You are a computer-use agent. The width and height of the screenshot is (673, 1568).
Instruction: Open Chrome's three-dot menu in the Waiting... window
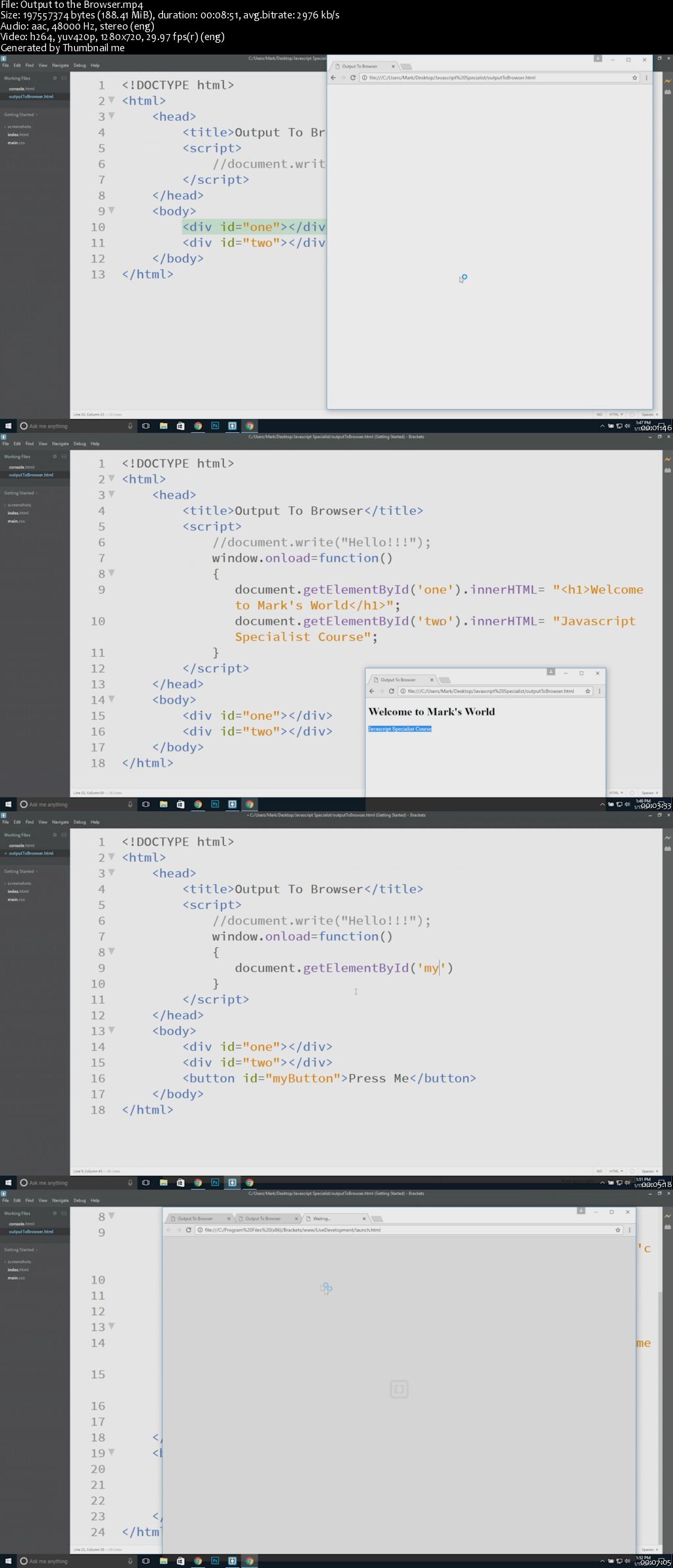pyautogui.click(x=629, y=1230)
